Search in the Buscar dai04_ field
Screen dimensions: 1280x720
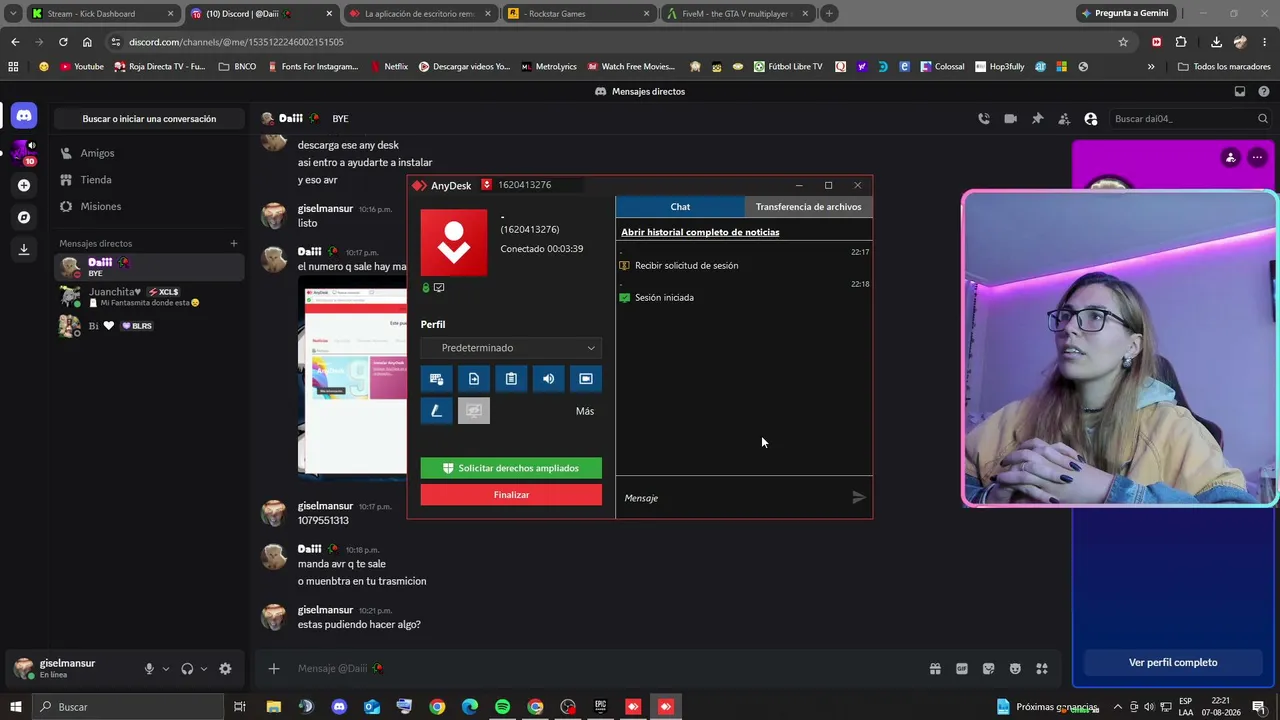click(x=1190, y=119)
